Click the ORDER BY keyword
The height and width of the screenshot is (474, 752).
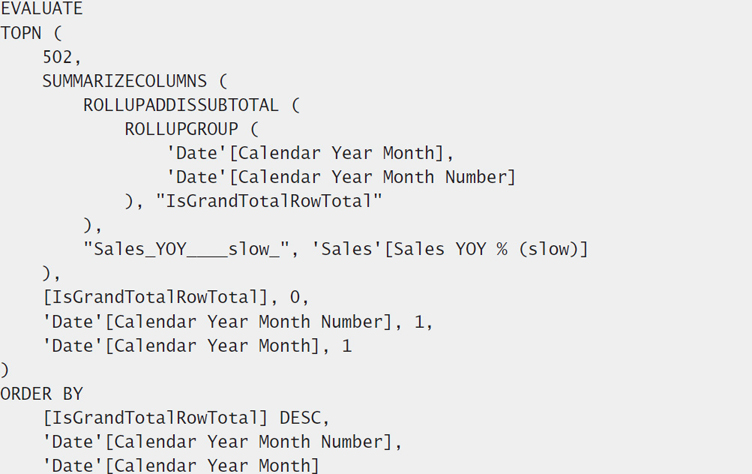(x=42, y=394)
